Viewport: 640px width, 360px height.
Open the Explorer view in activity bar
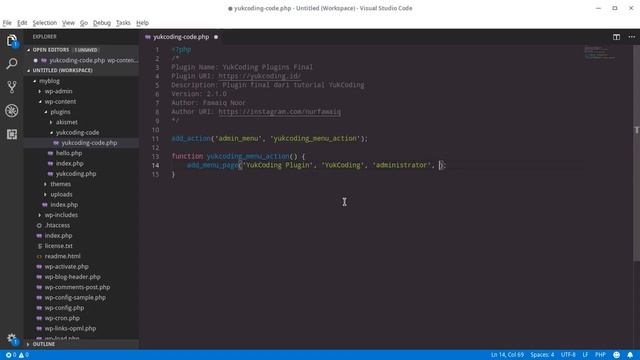tap(12, 40)
